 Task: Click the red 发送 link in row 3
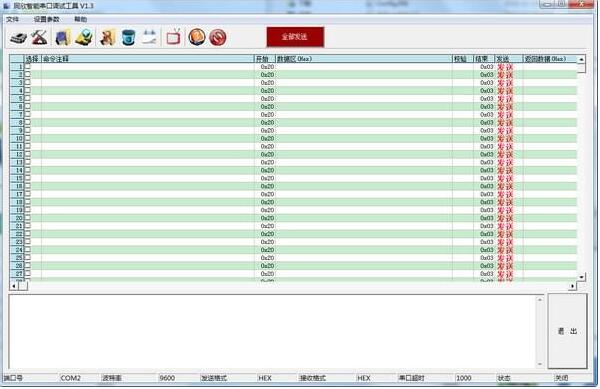coord(505,83)
